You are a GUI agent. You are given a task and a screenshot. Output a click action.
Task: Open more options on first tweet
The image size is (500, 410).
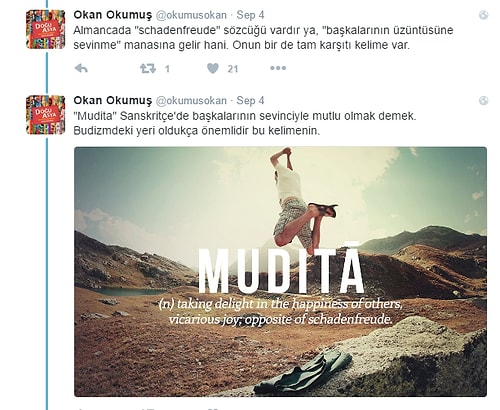pos(278,68)
